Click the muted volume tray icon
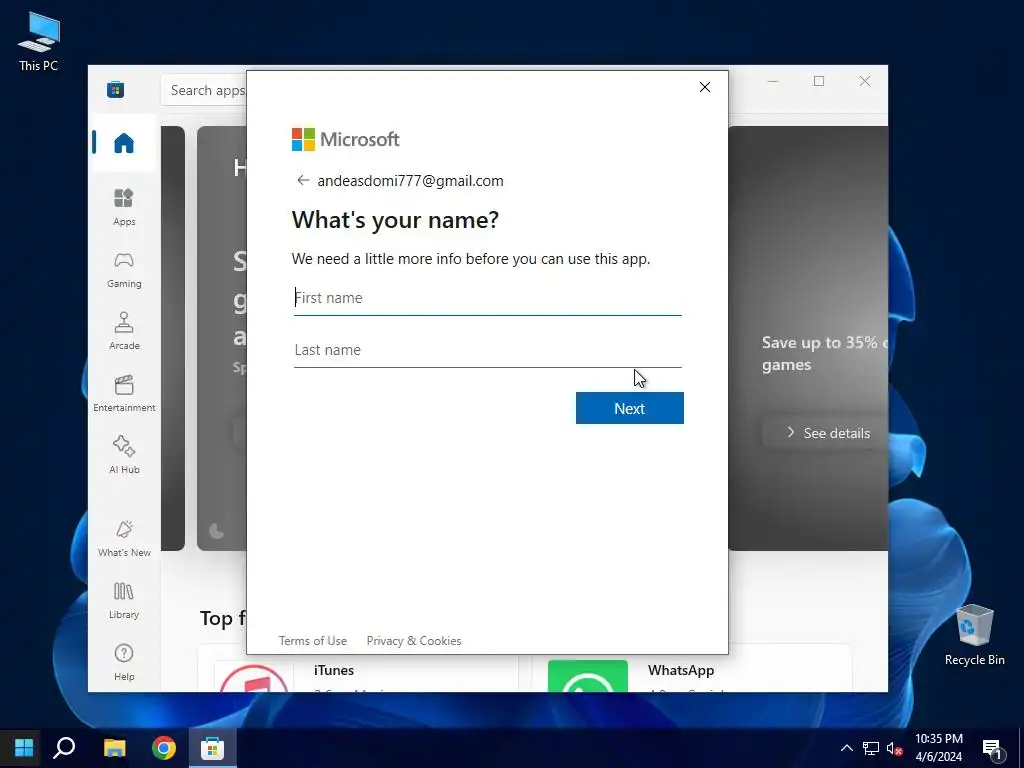This screenshot has height=768, width=1024. pos(895,748)
